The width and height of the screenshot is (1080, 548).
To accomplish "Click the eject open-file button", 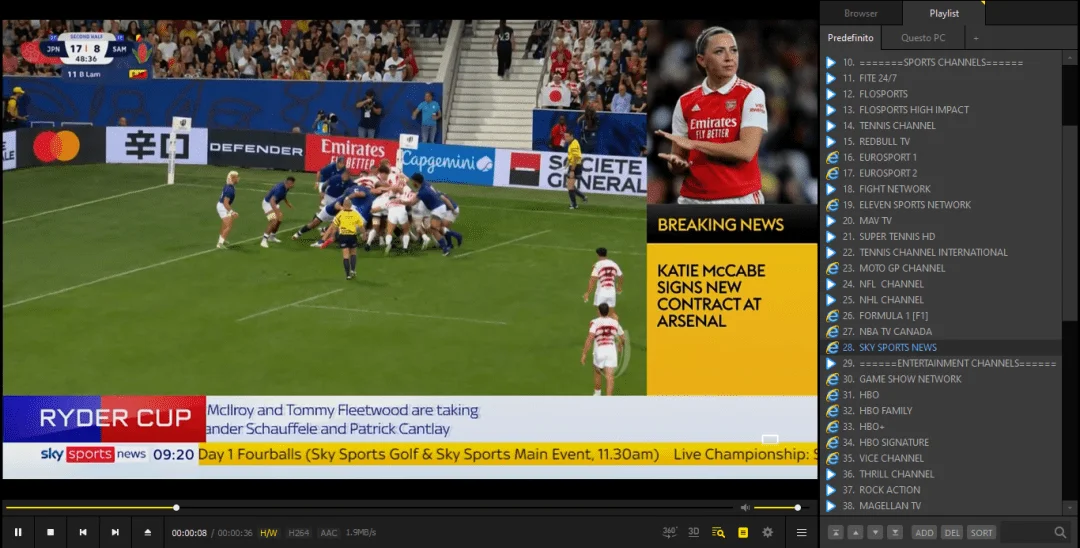I will point(147,532).
